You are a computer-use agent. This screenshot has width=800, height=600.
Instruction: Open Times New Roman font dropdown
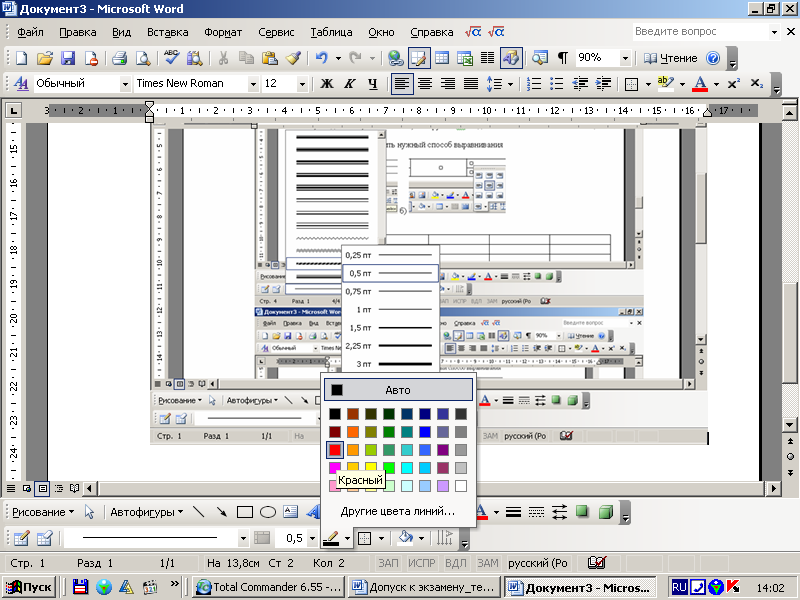253,84
